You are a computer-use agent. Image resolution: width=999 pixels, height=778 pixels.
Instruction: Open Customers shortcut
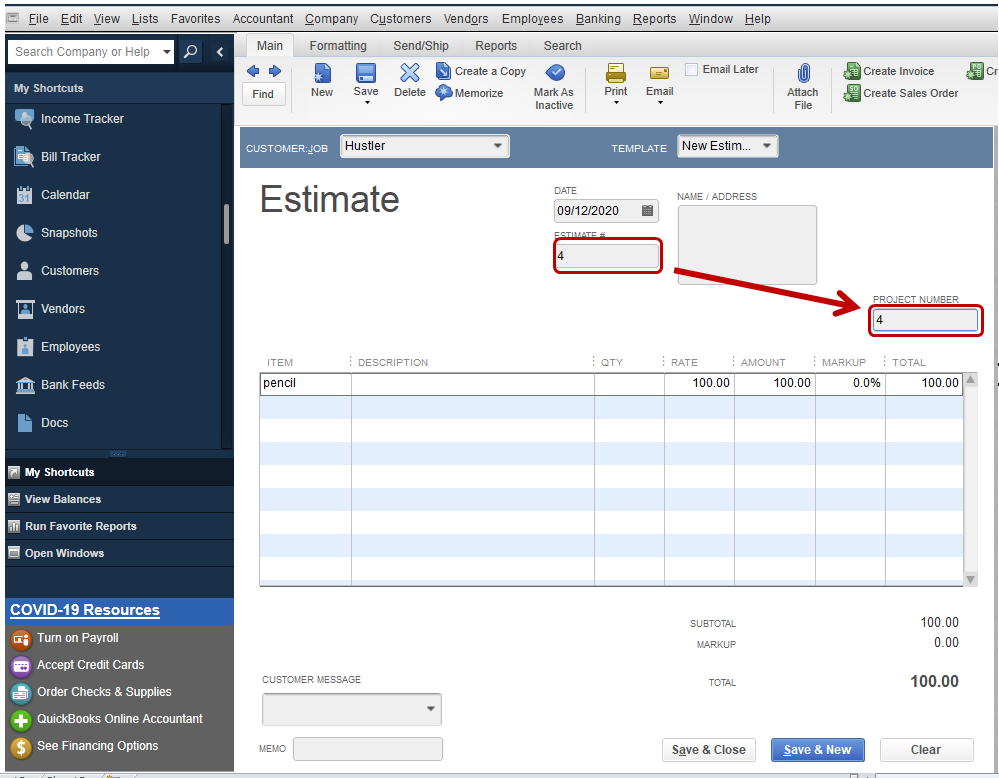tap(57, 271)
